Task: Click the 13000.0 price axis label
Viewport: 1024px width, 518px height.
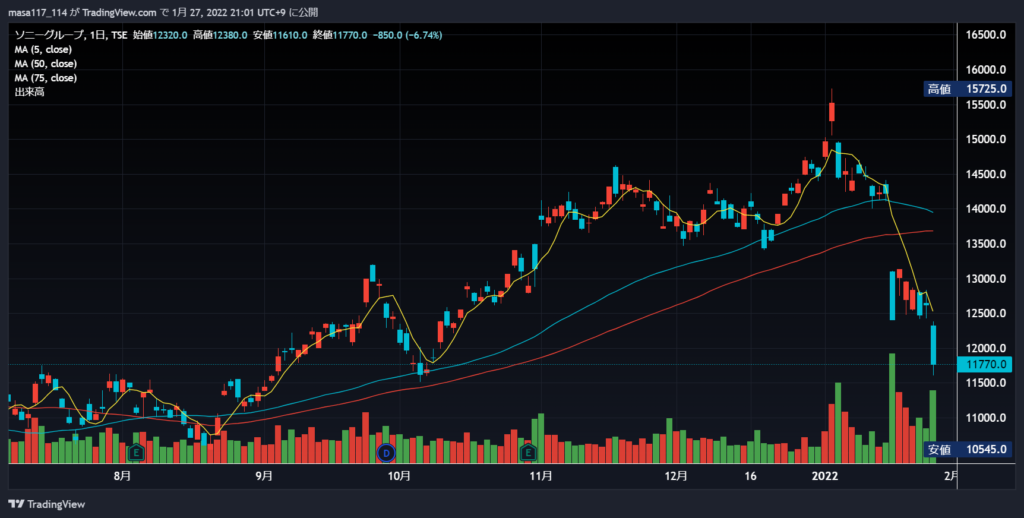Action: pyautogui.click(x=985, y=279)
